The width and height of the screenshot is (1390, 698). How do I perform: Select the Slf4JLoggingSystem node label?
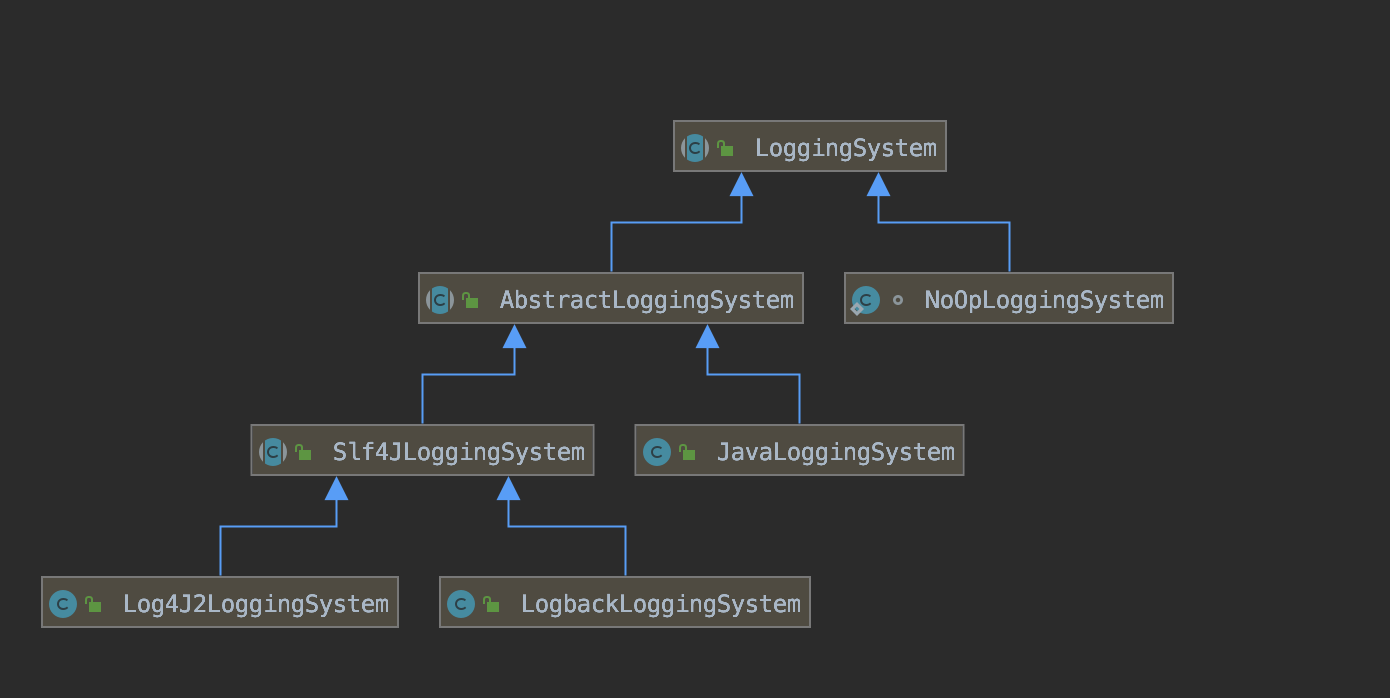pyautogui.click(x=458, y=452)
